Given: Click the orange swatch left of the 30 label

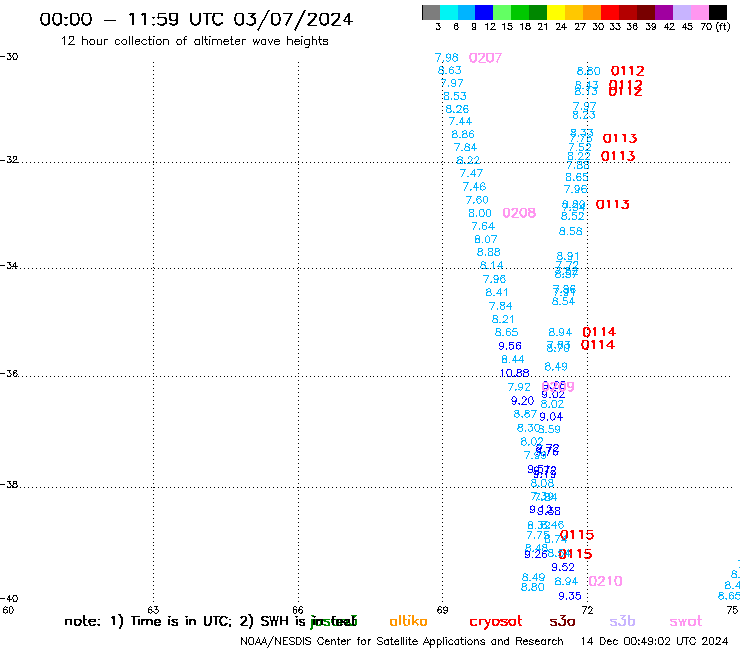Looking at the screenshot, I should [592, 12].
